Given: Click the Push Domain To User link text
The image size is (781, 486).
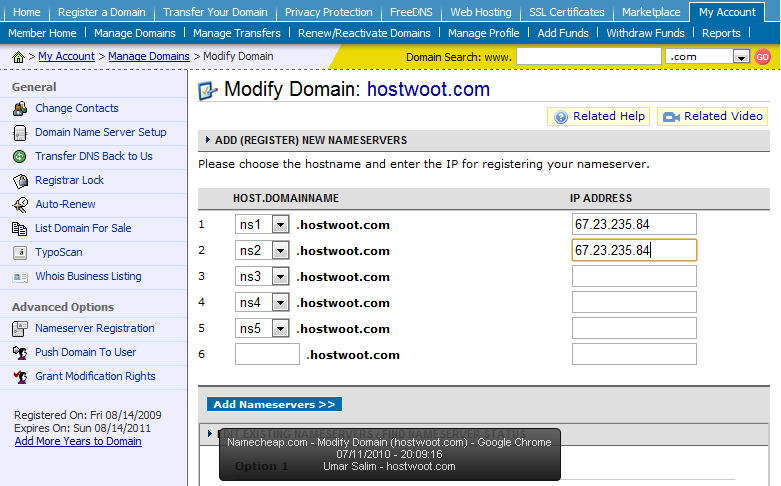Looking at the screenshot, I should tap(86, 352).
